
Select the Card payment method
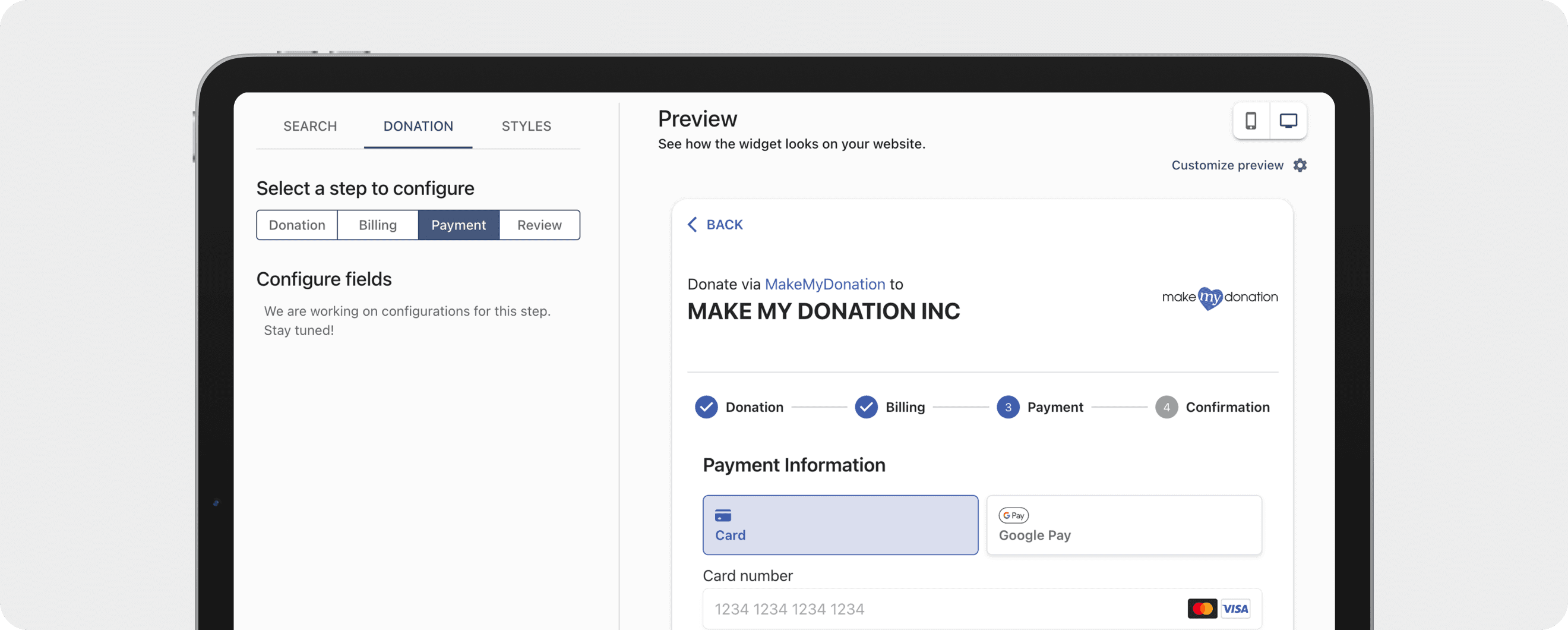tap(840, 525)
